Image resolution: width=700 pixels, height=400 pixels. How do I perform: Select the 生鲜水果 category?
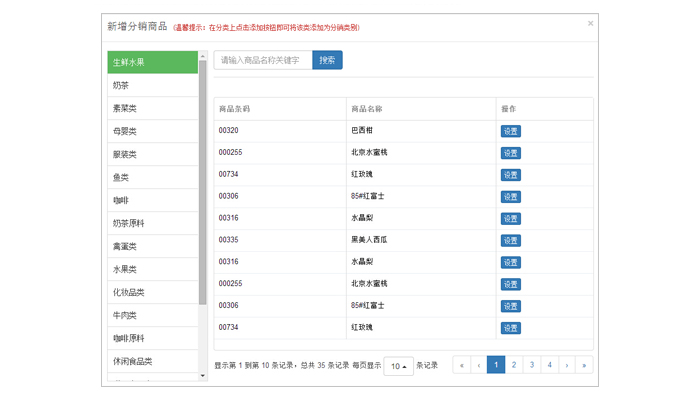coord(153,62)
